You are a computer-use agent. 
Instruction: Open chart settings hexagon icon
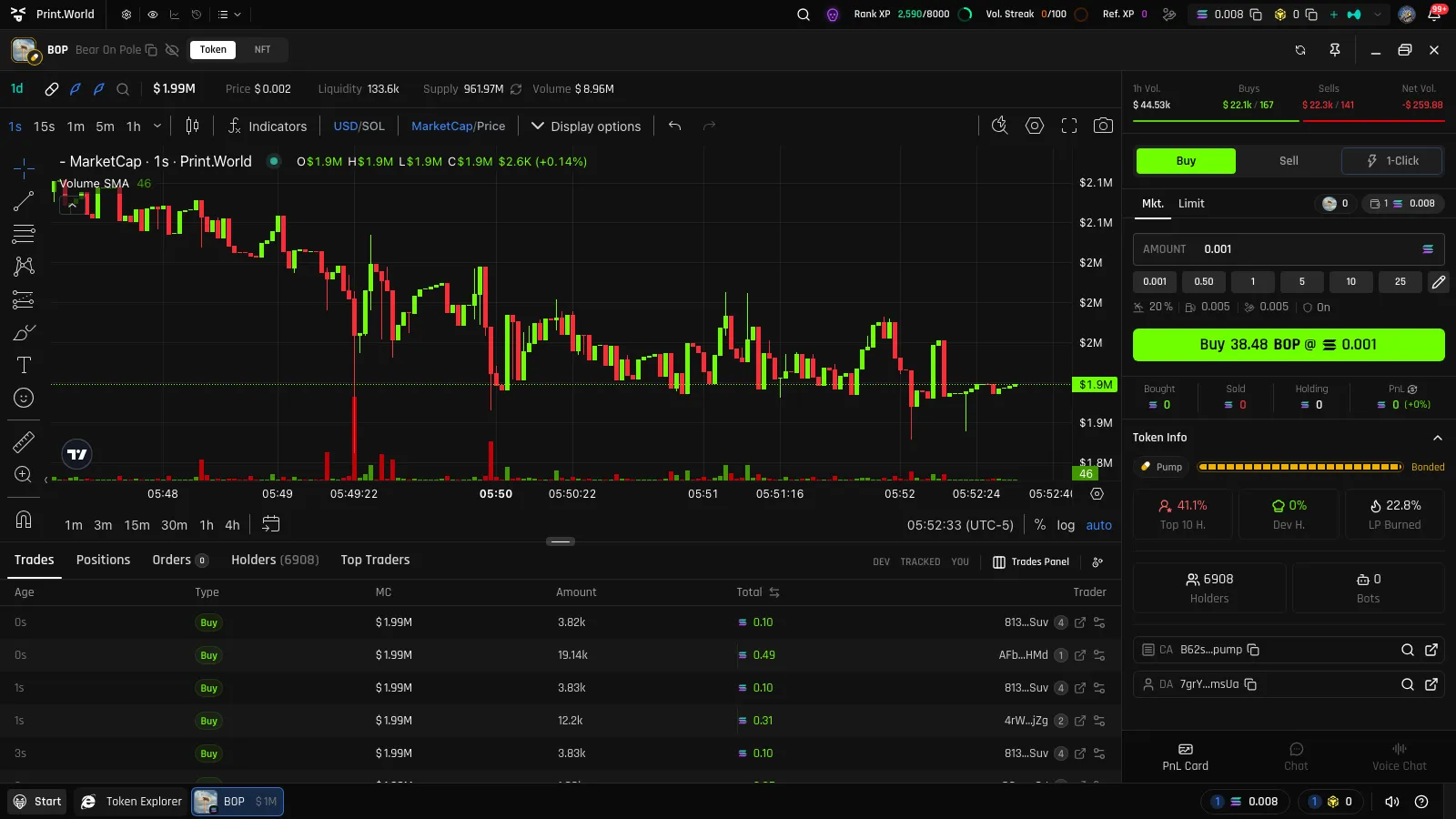point(1035,126)
